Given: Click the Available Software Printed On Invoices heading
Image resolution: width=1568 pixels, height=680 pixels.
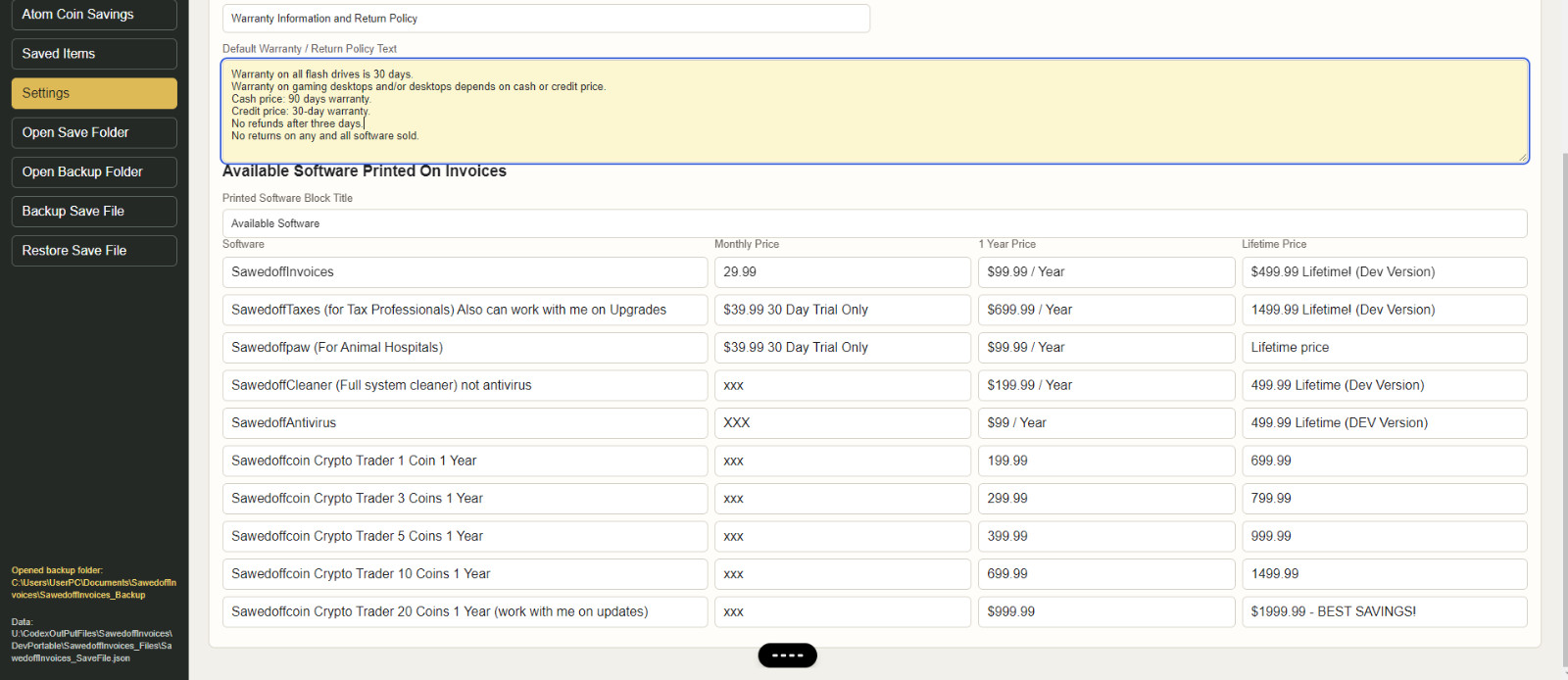Looking at the screenshot, I should click(x=365, y=171).
